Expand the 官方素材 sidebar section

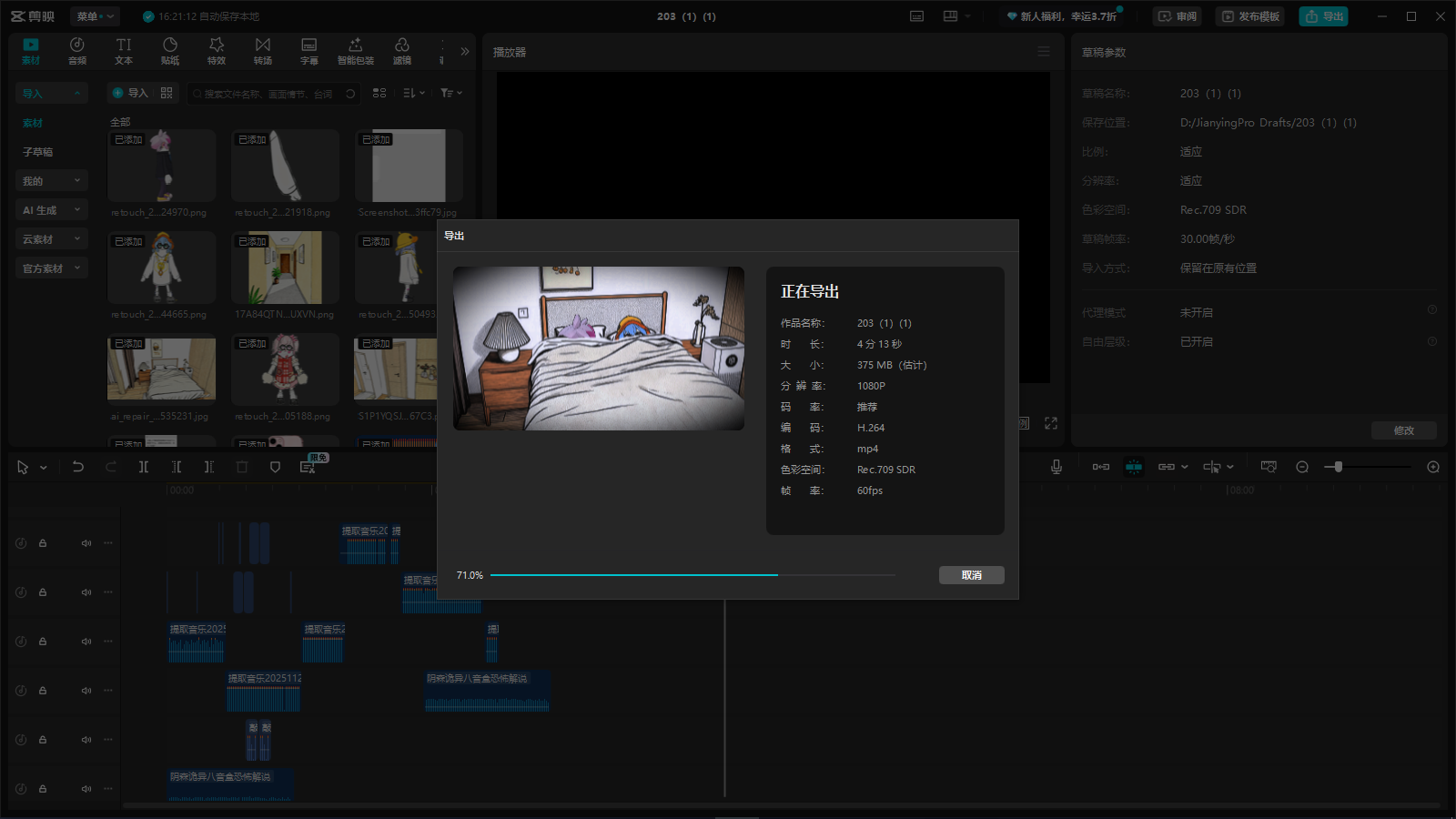[52, 268]
